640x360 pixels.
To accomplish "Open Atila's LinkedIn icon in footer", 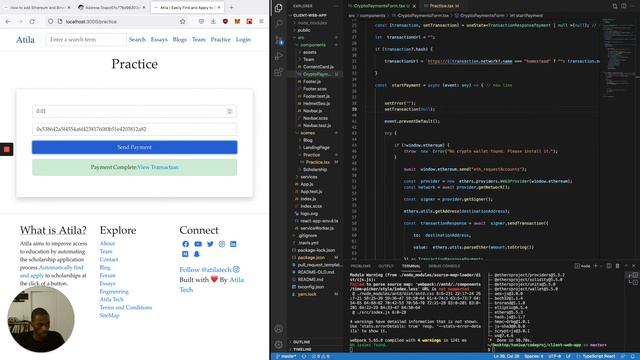I will click(233, 244).
